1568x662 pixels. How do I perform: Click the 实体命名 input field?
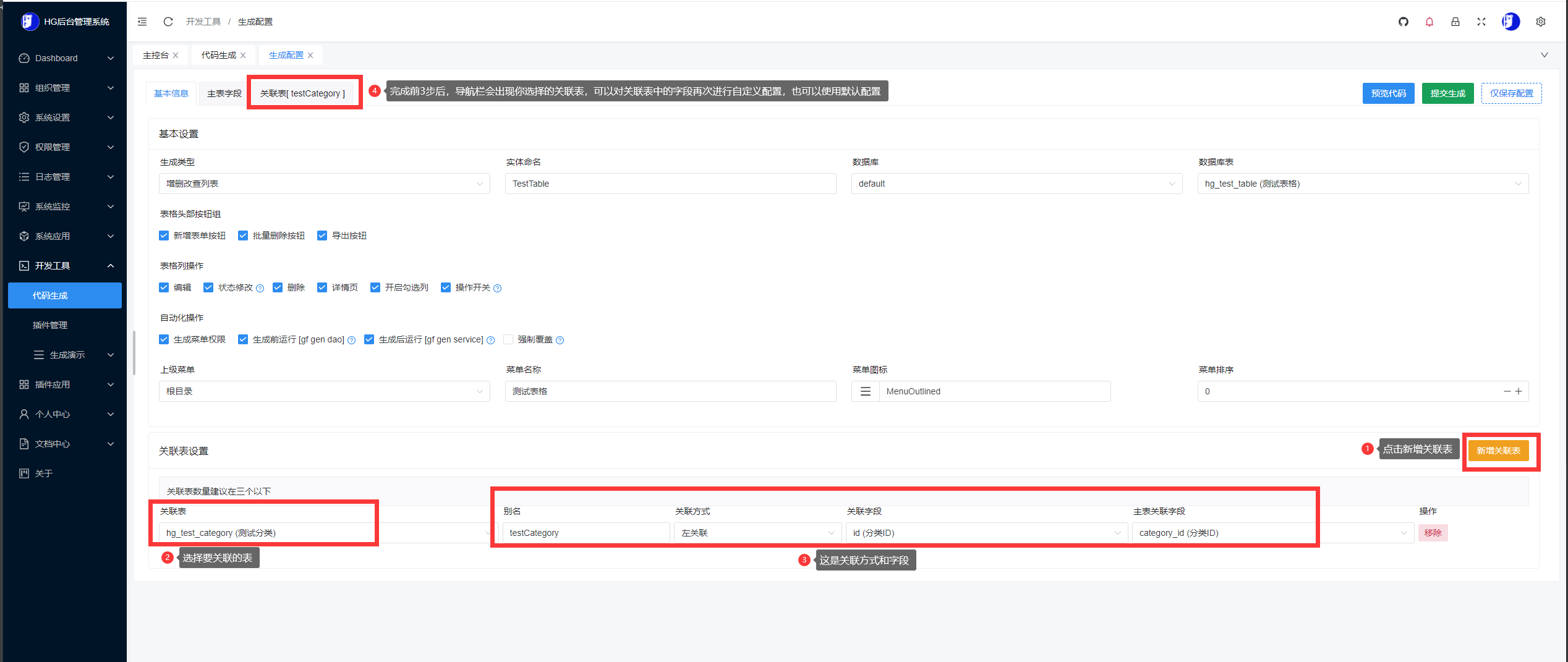670,184
